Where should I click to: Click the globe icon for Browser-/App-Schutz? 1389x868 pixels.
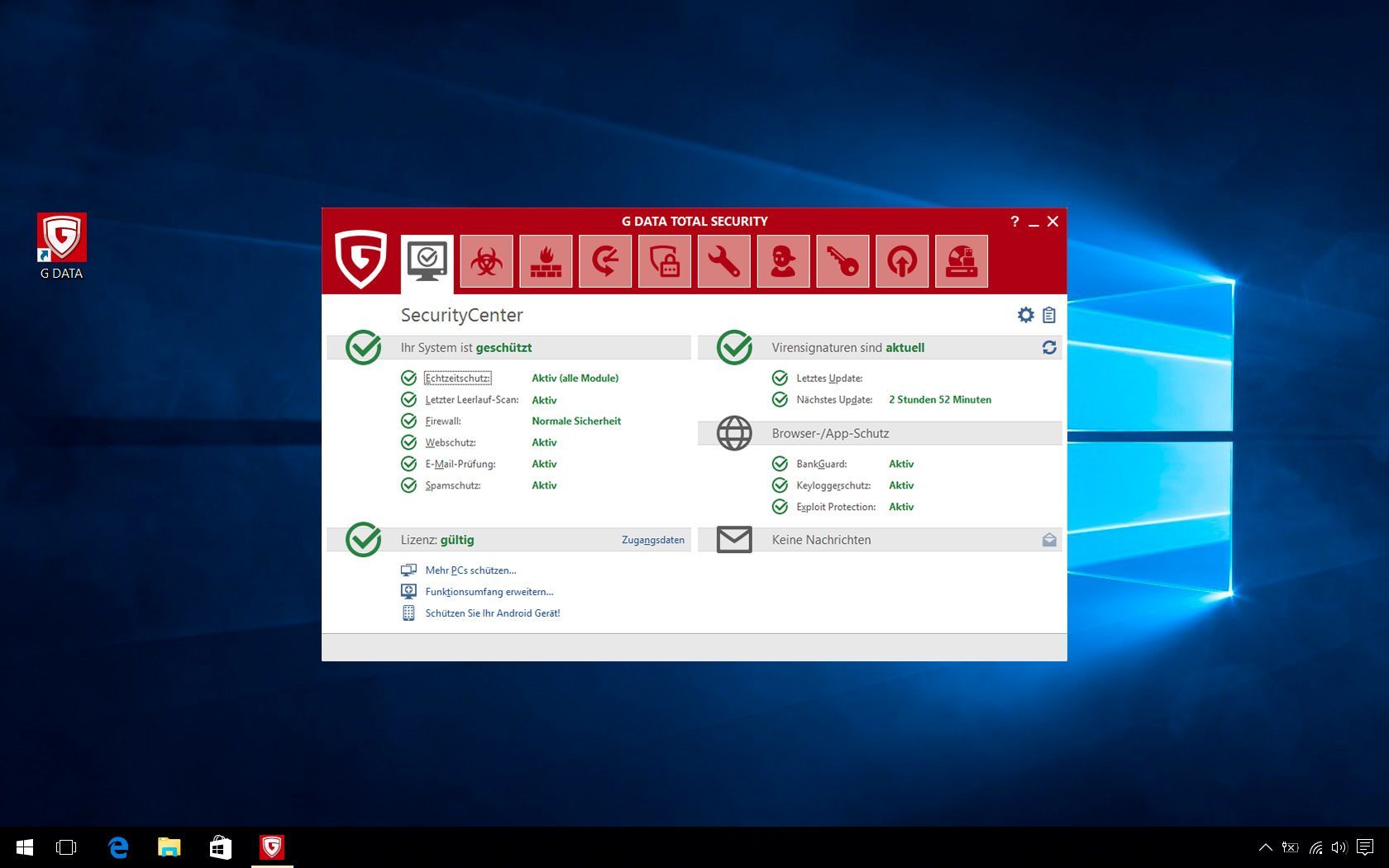tap(734, 433)
